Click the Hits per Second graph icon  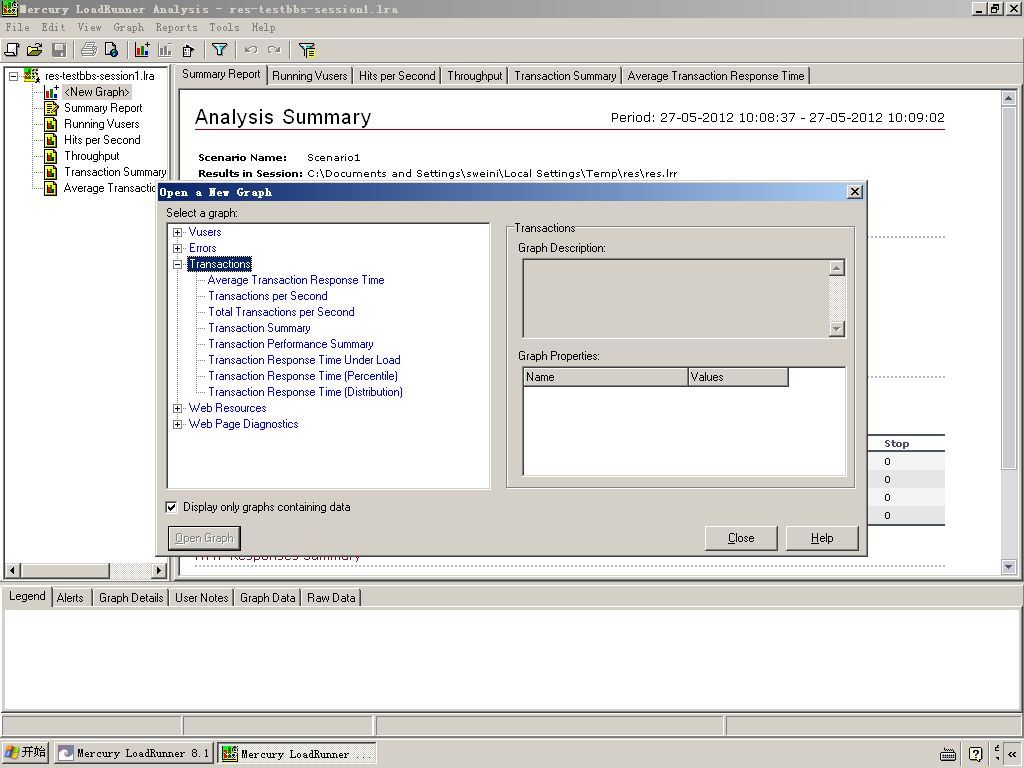pyautogui.click(x=51, y=140)
